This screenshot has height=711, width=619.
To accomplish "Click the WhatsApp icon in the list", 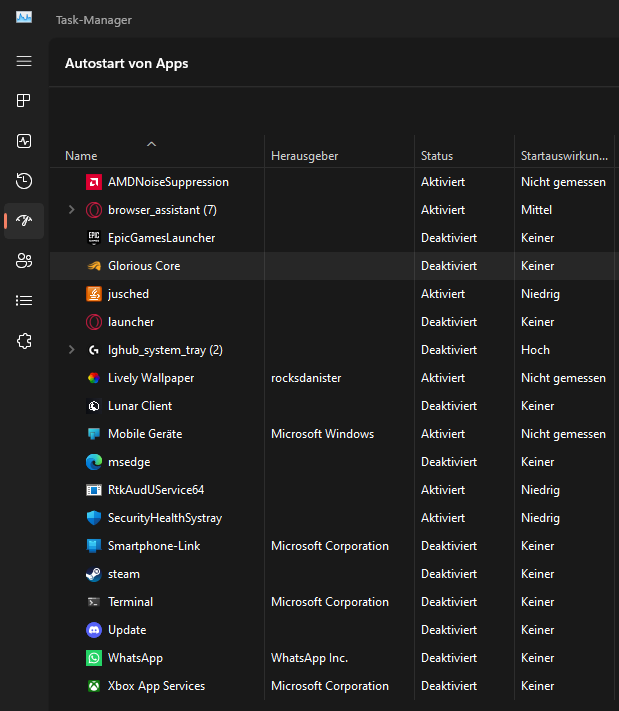I will (93, 658).
